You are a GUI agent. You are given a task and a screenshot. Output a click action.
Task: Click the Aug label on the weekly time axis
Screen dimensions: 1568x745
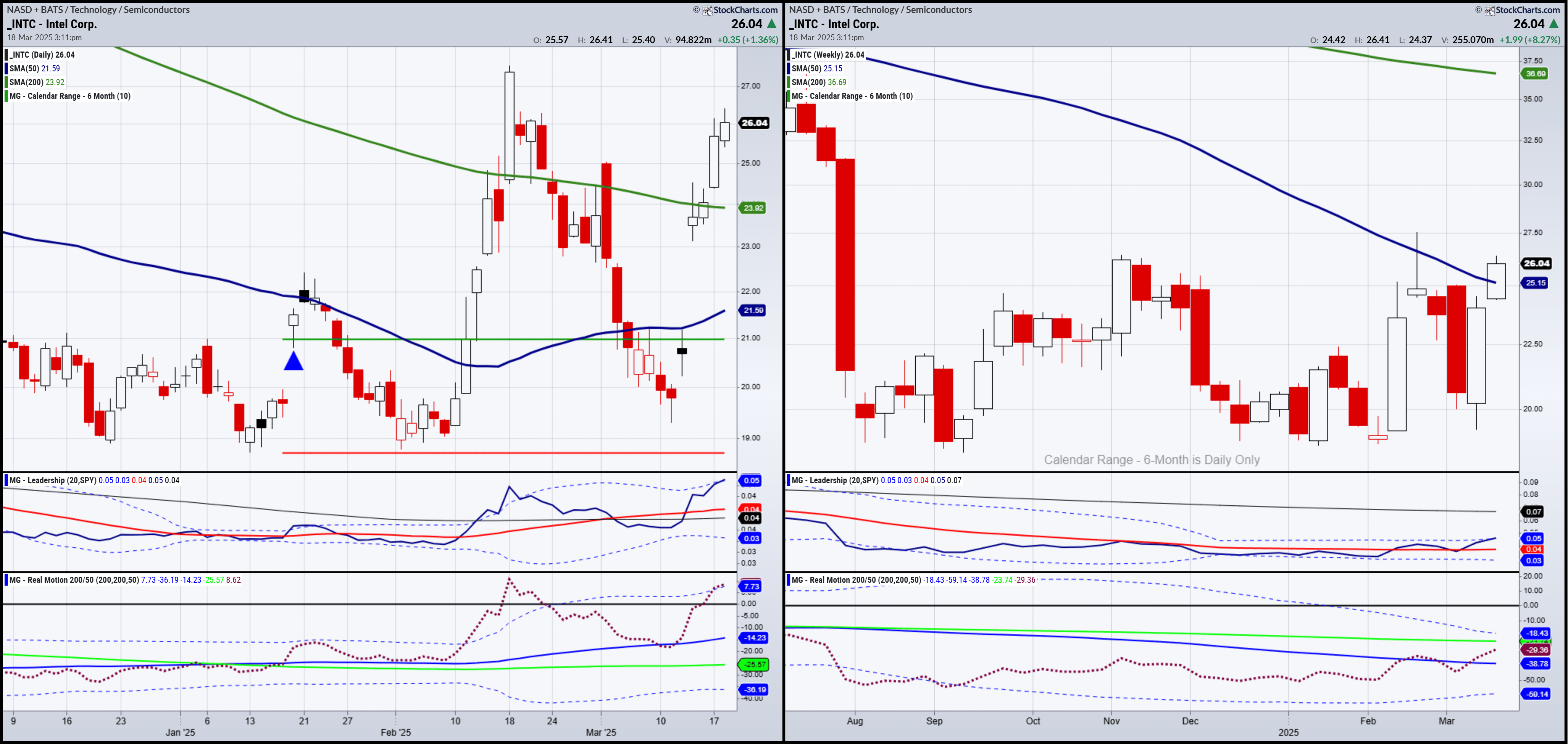[855, 721]
